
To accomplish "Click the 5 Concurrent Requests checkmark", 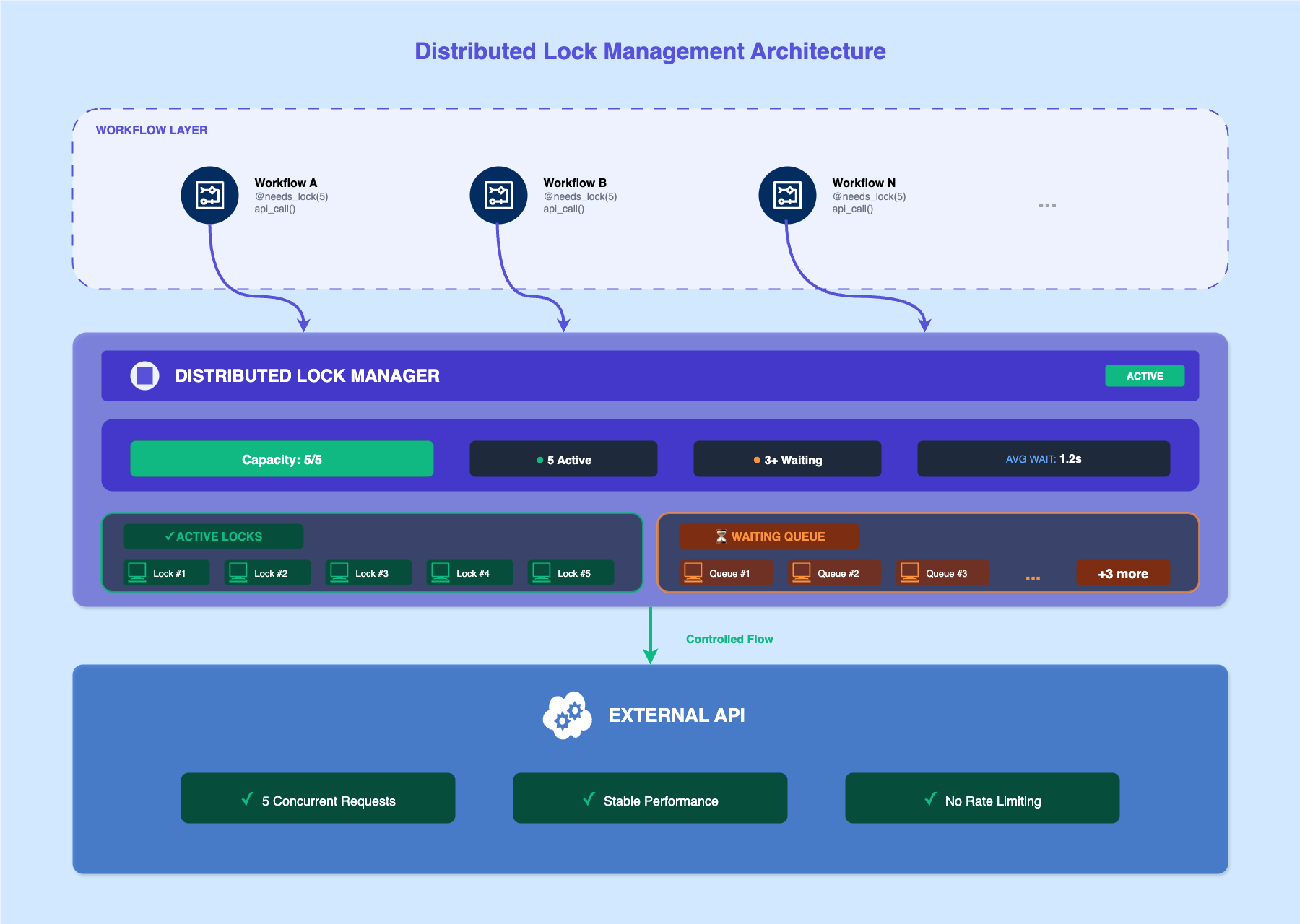I will [x=247, y=799].
